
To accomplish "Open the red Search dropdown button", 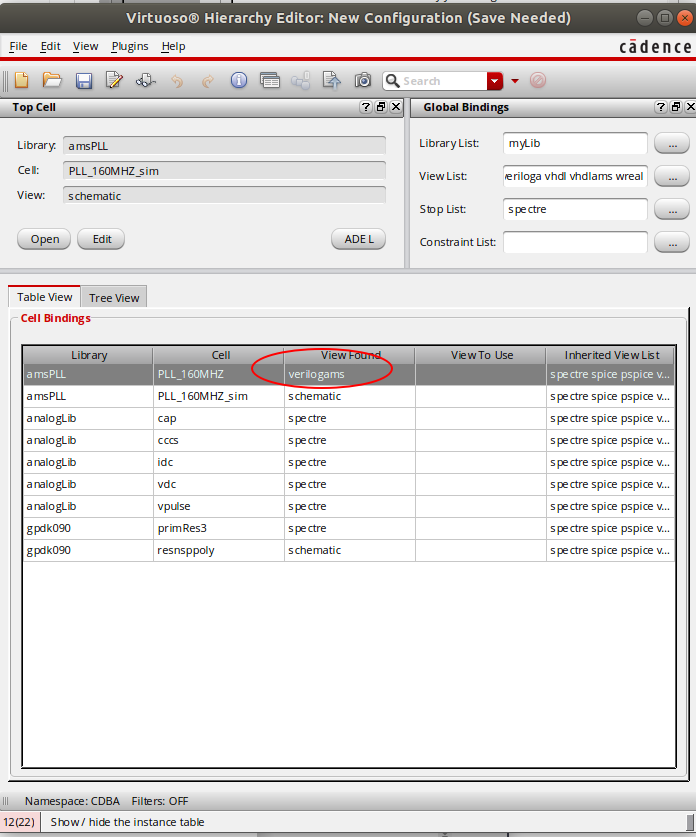I will 495,81.
